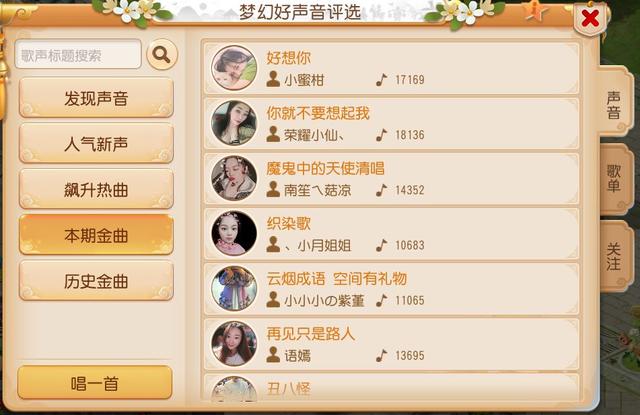Viewport: 640px width, 415px height.
Task: Click the music note icon beside 17169
Action: coord(381,80)
